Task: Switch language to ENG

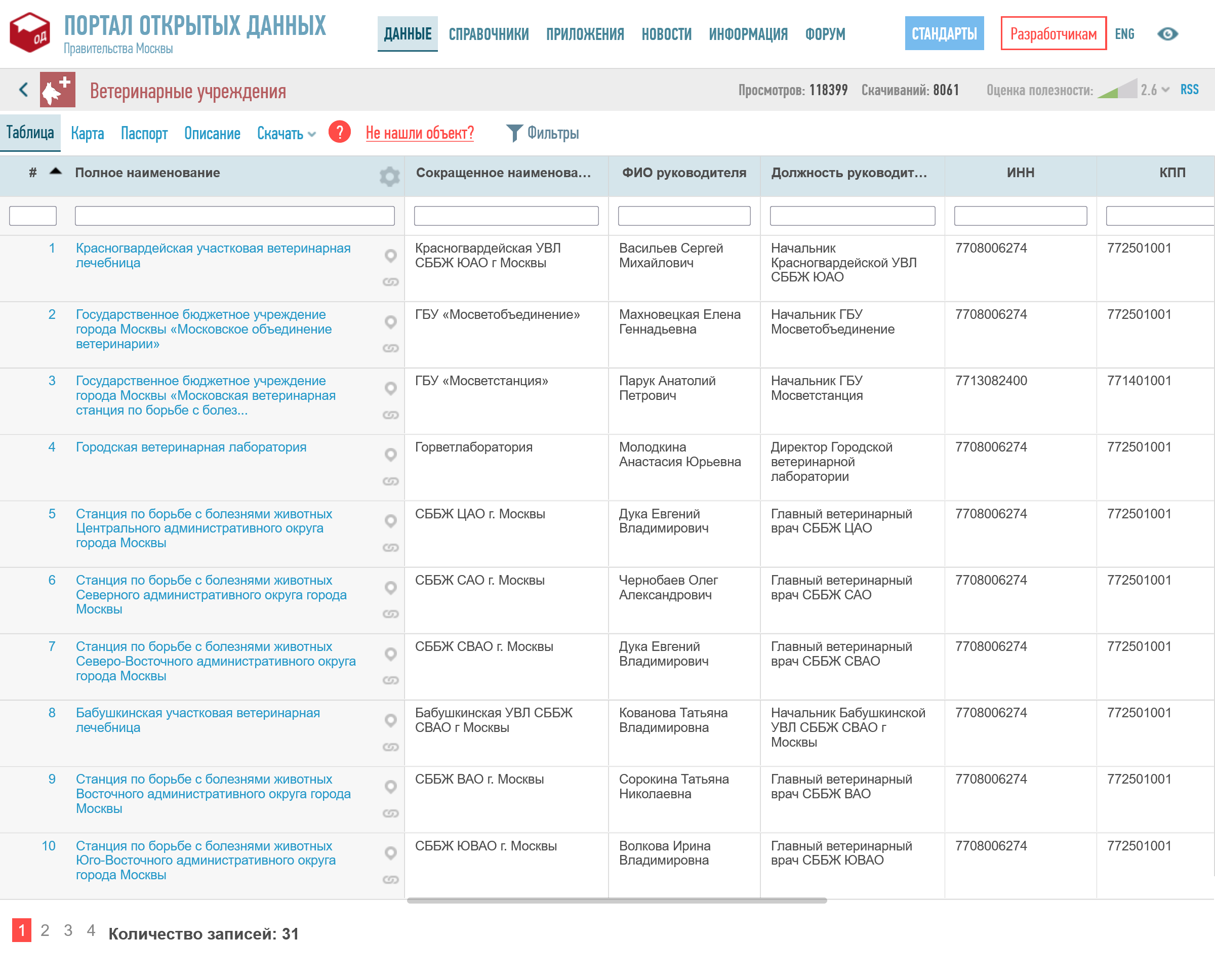Action: (1124, 34)
